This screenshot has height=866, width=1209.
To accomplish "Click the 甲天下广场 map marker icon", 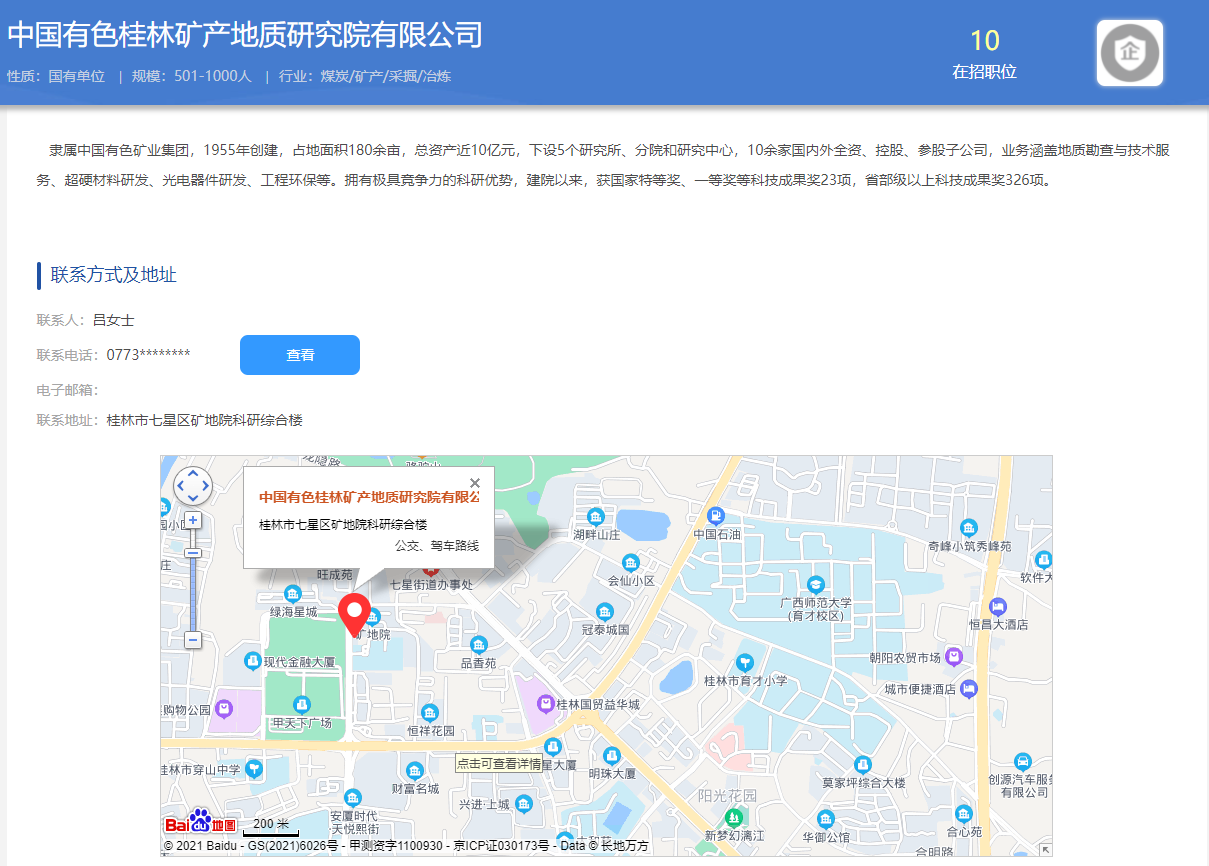I will (x=302, y=705).
